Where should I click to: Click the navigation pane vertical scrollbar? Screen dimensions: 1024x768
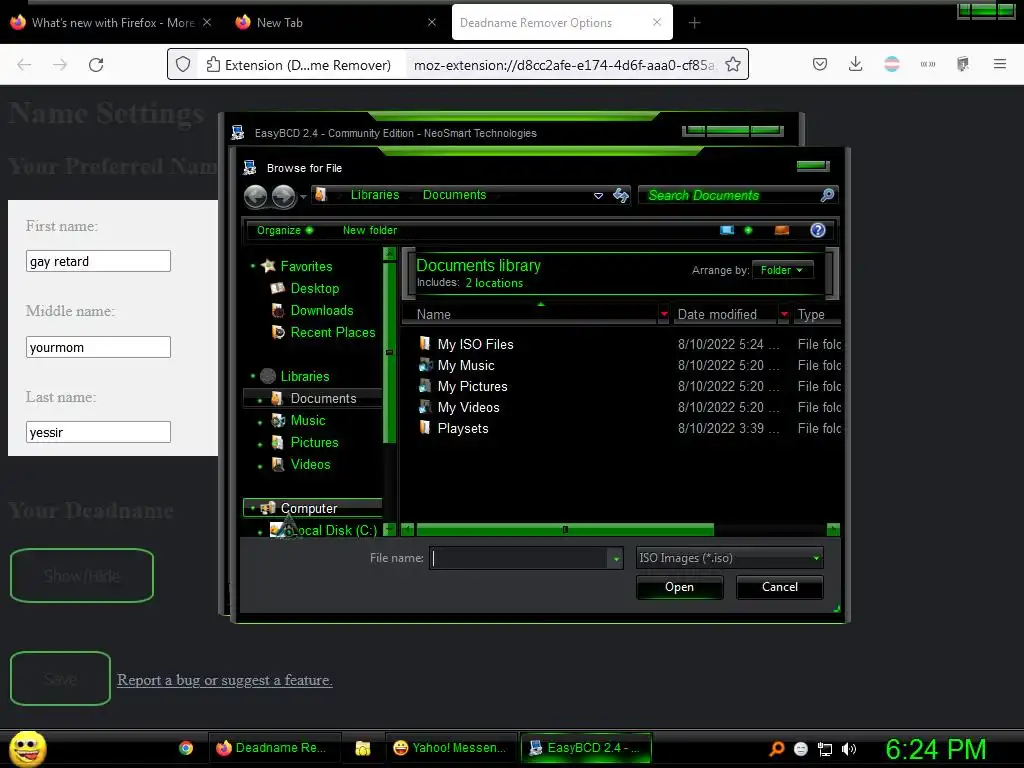click(x=389, y=353)
